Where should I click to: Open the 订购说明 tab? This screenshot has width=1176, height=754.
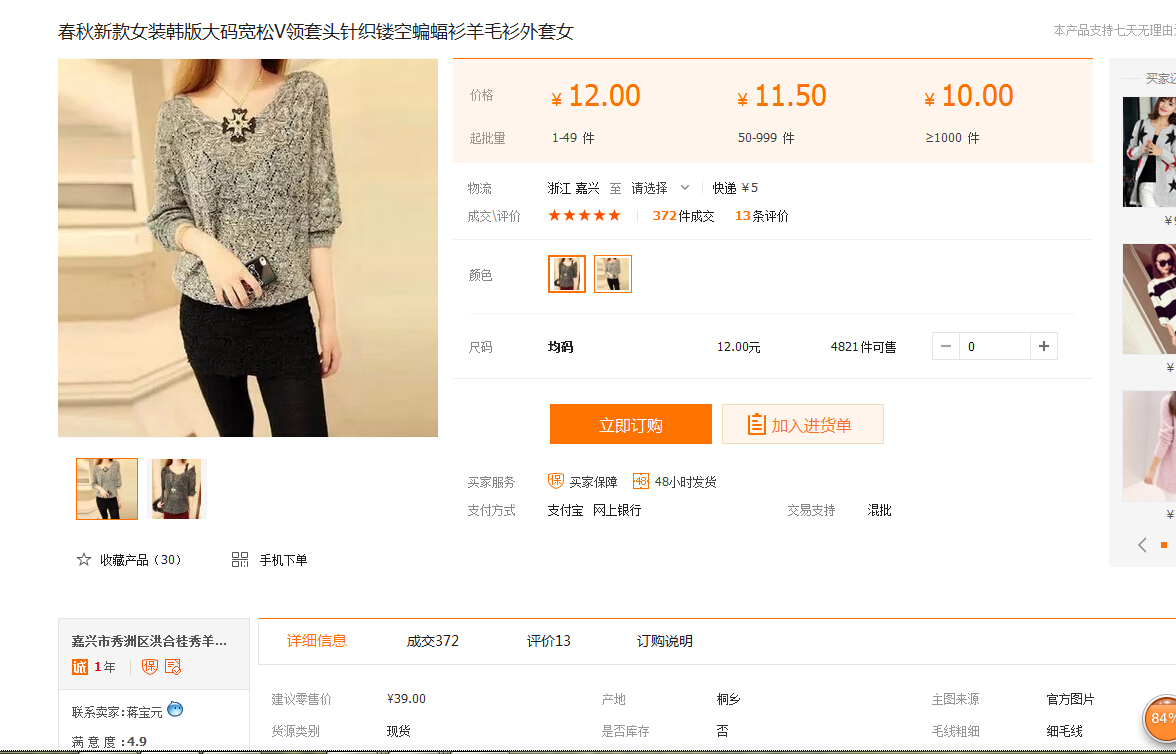(665, 641)
